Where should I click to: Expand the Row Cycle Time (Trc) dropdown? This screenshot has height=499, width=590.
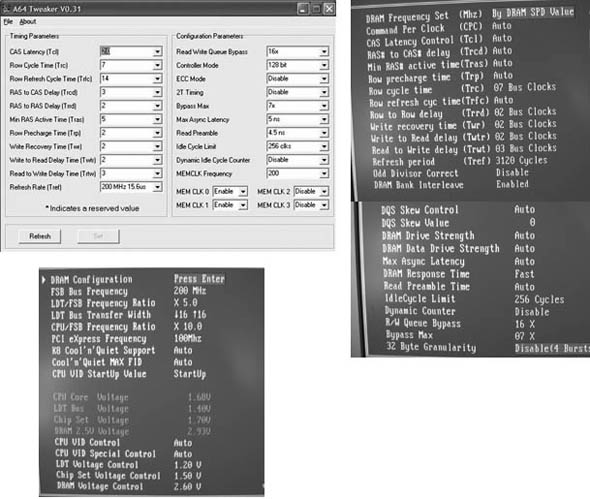pos(158,65)
